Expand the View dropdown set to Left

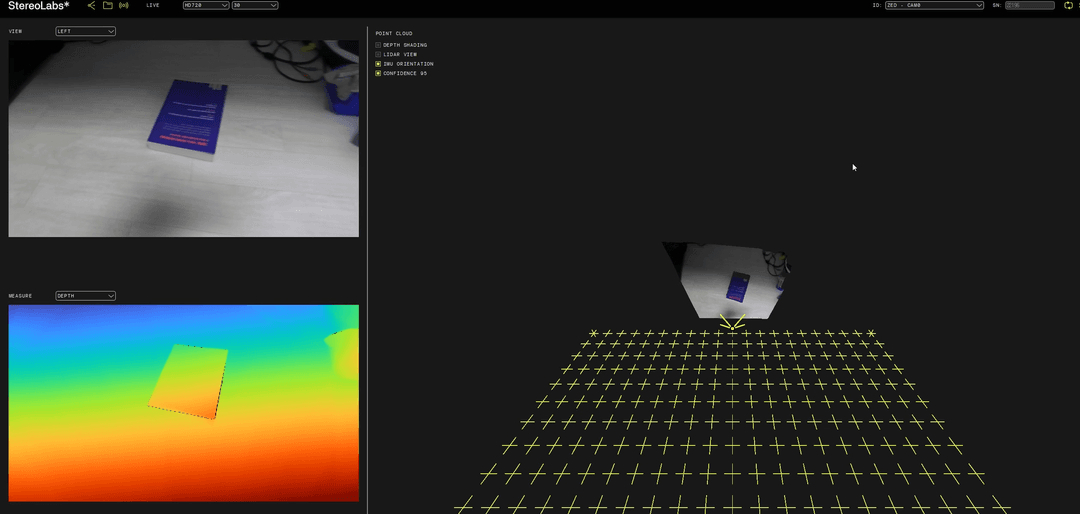pos(85,31)
